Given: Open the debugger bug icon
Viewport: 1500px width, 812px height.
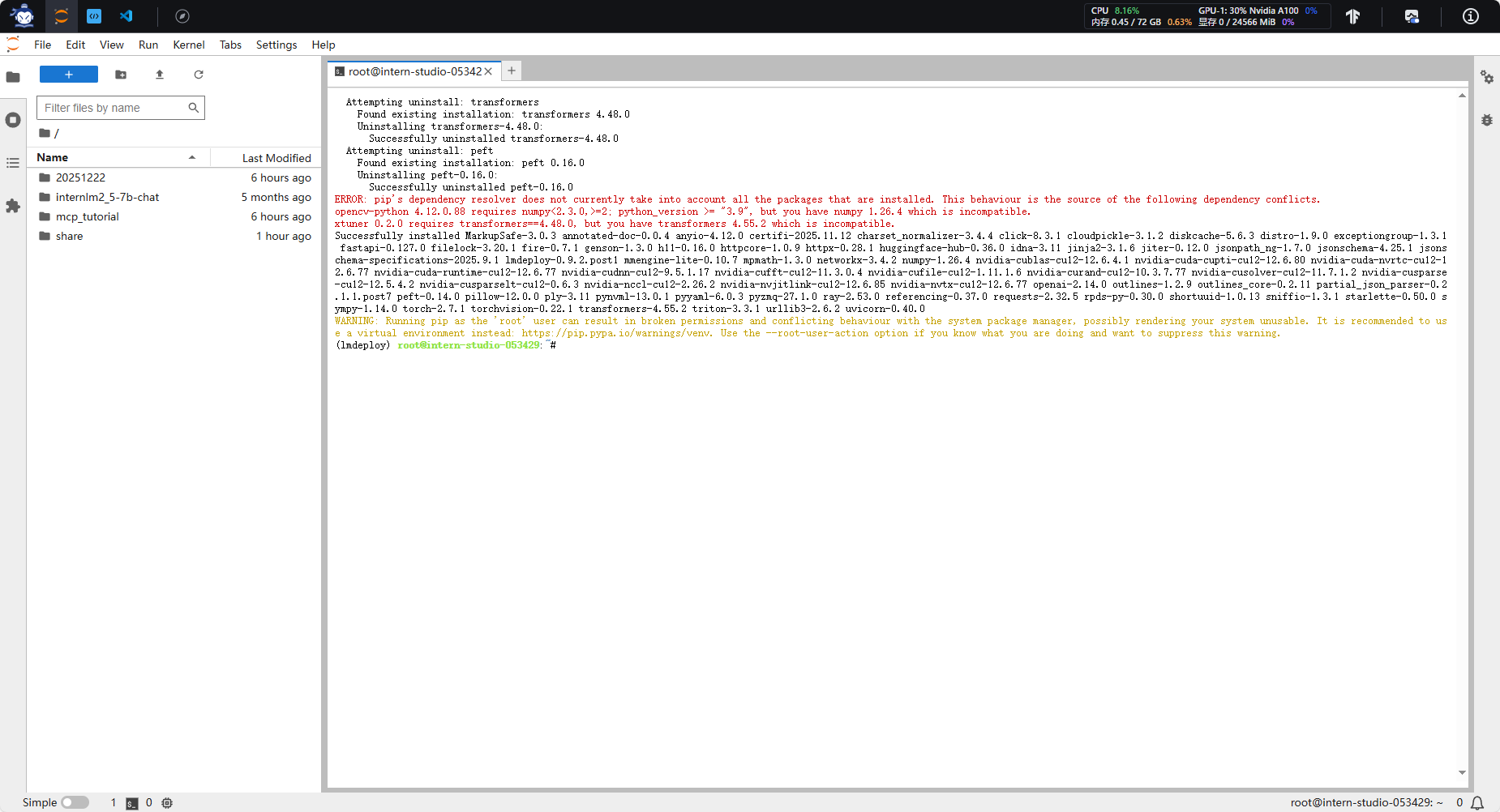Looking at the screenshot, I should (1486, 120).
